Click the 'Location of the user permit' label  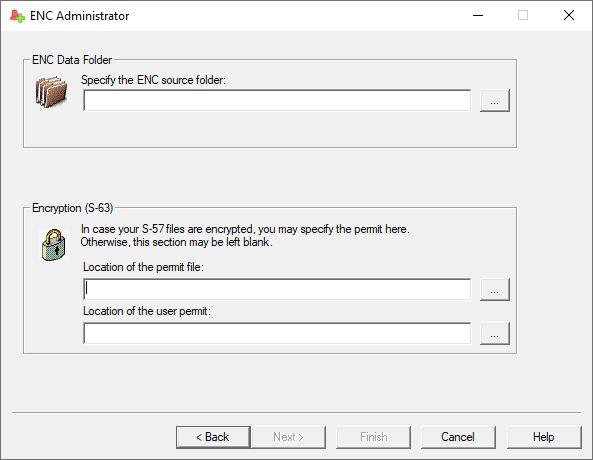pos(147,311)
